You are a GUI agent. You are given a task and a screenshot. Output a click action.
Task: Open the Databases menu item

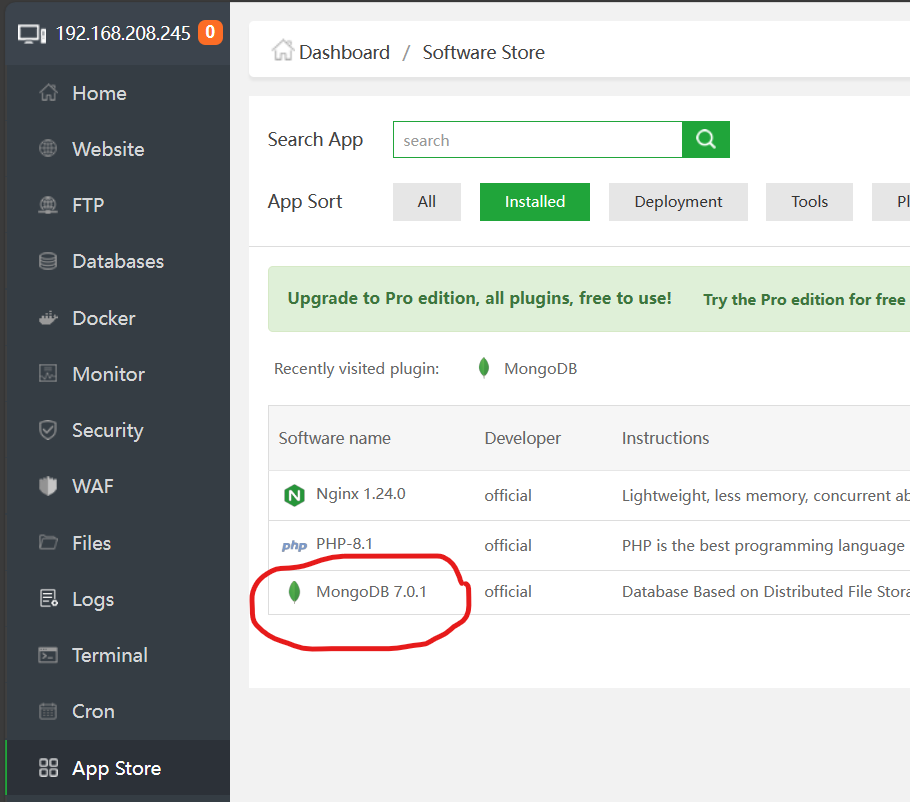click(x=117, y=261)
